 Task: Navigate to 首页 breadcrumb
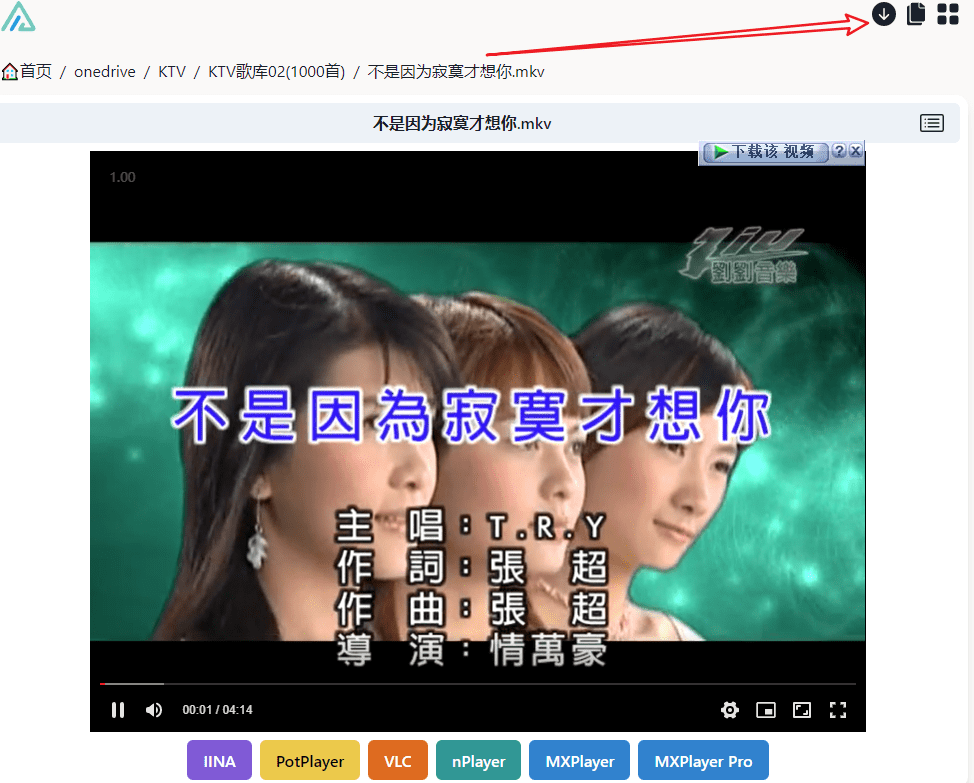tap(28, 72)
